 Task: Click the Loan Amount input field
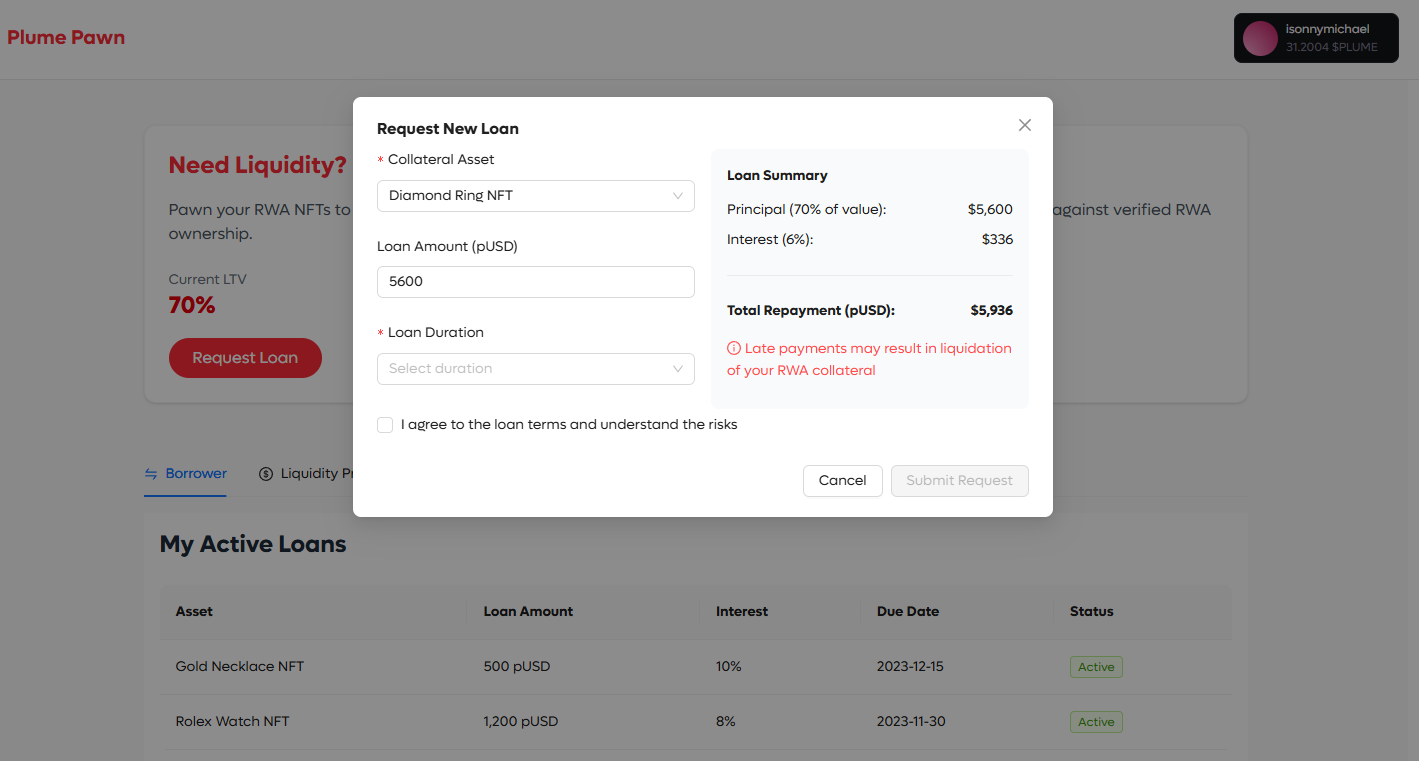536,282
